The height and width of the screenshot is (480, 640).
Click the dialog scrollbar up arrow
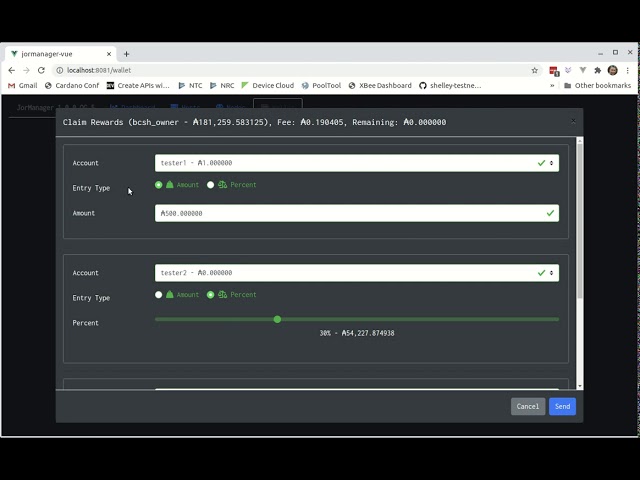coord(580,141)
